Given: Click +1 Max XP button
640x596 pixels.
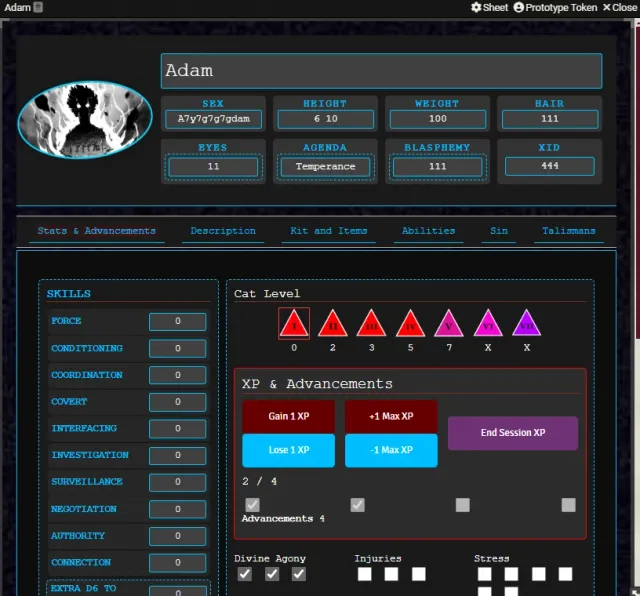Looking at the screenshot, I should pyautogui.click(x=391, y=416).
